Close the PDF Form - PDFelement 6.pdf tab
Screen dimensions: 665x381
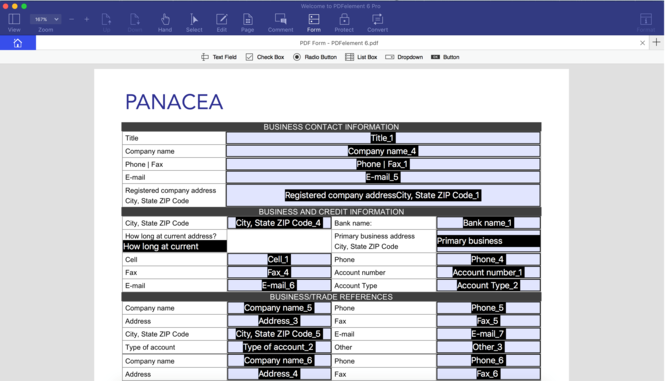(x=642, y=43)
